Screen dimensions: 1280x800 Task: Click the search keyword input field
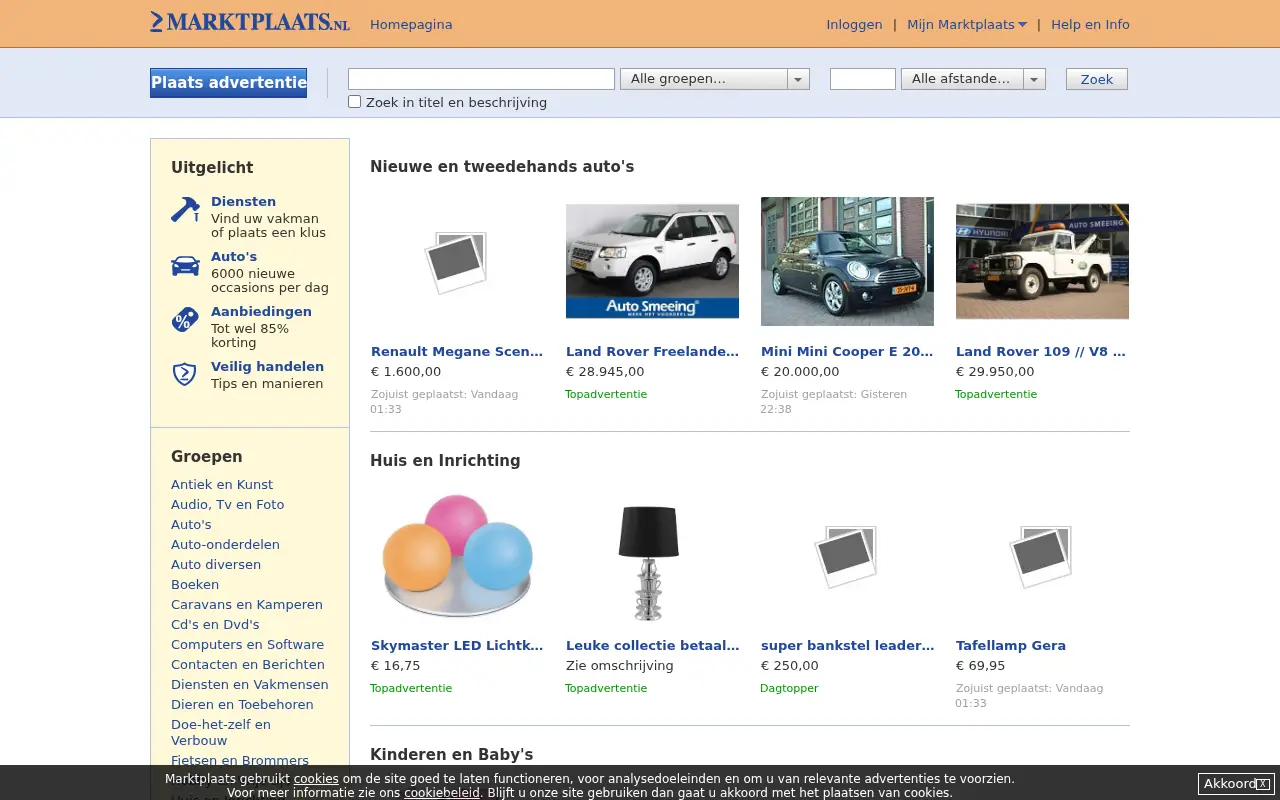481,79
